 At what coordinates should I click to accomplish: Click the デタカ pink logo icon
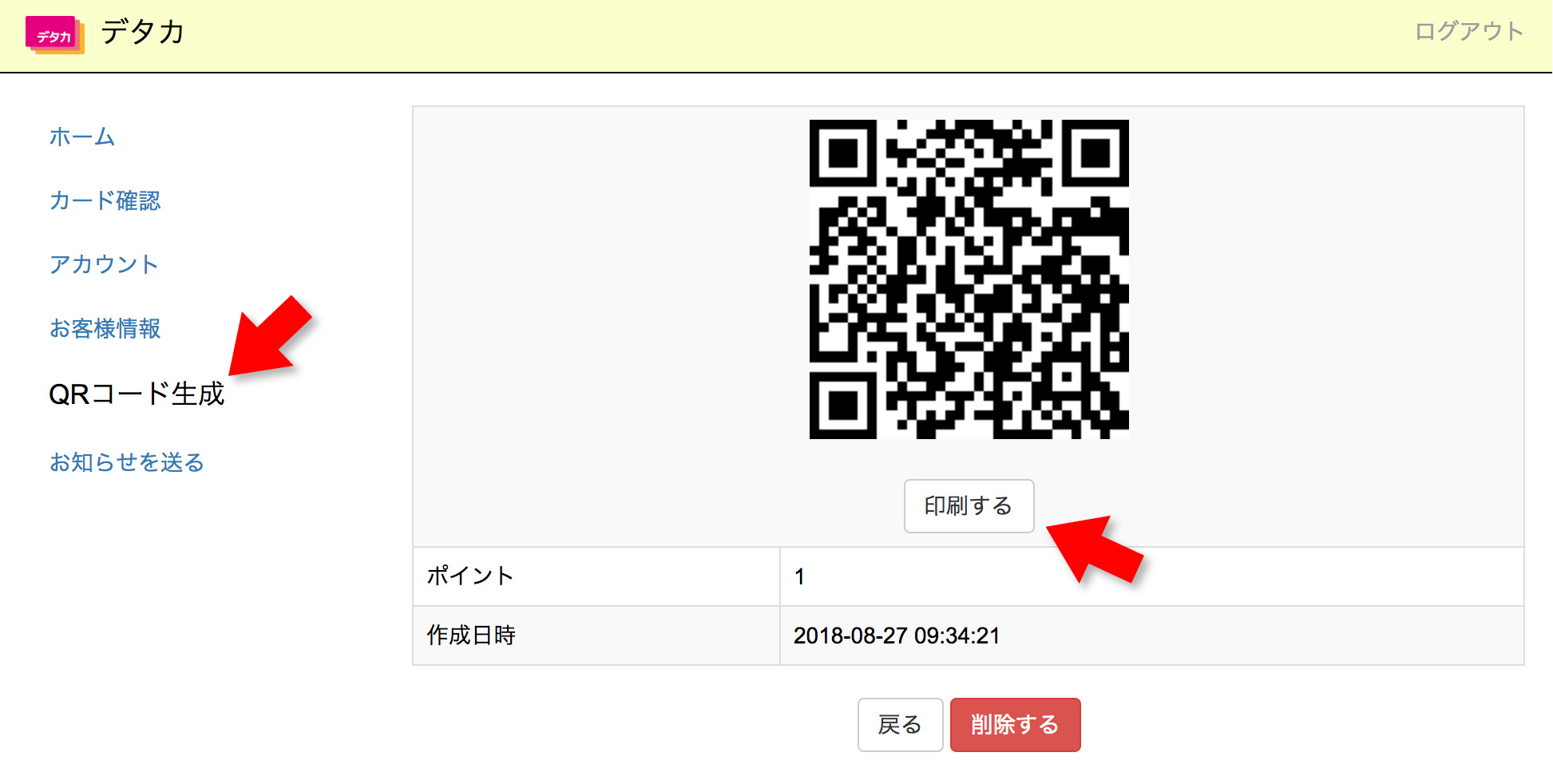click(55, 35)
